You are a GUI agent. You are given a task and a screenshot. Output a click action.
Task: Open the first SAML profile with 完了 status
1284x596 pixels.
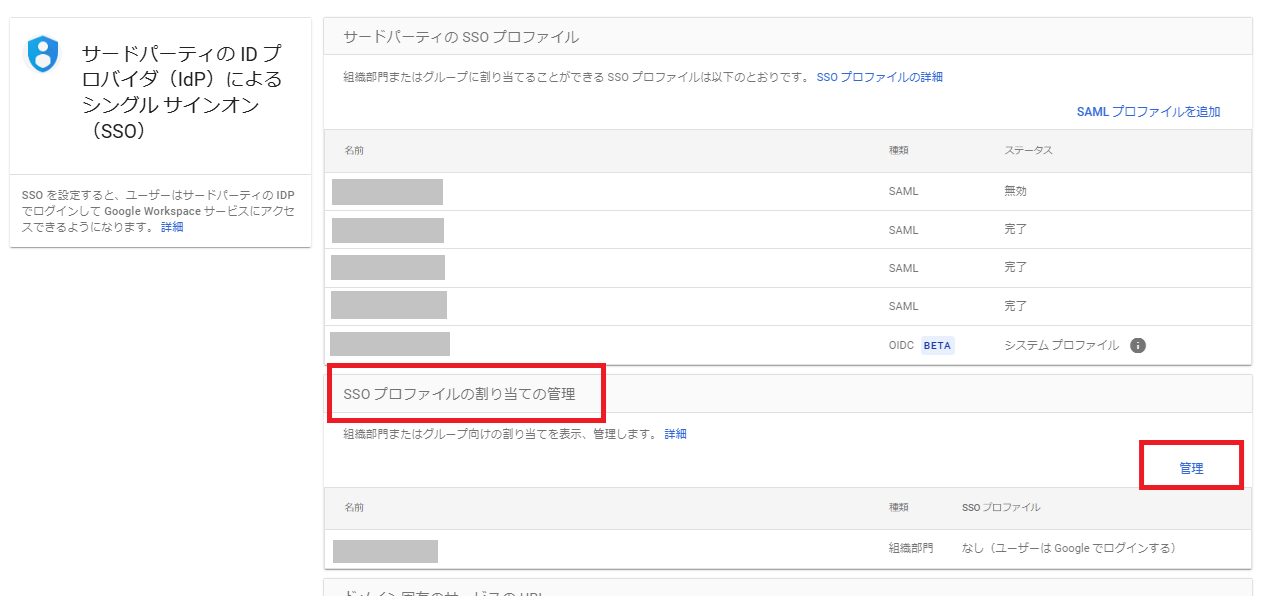tap(388, 230)
